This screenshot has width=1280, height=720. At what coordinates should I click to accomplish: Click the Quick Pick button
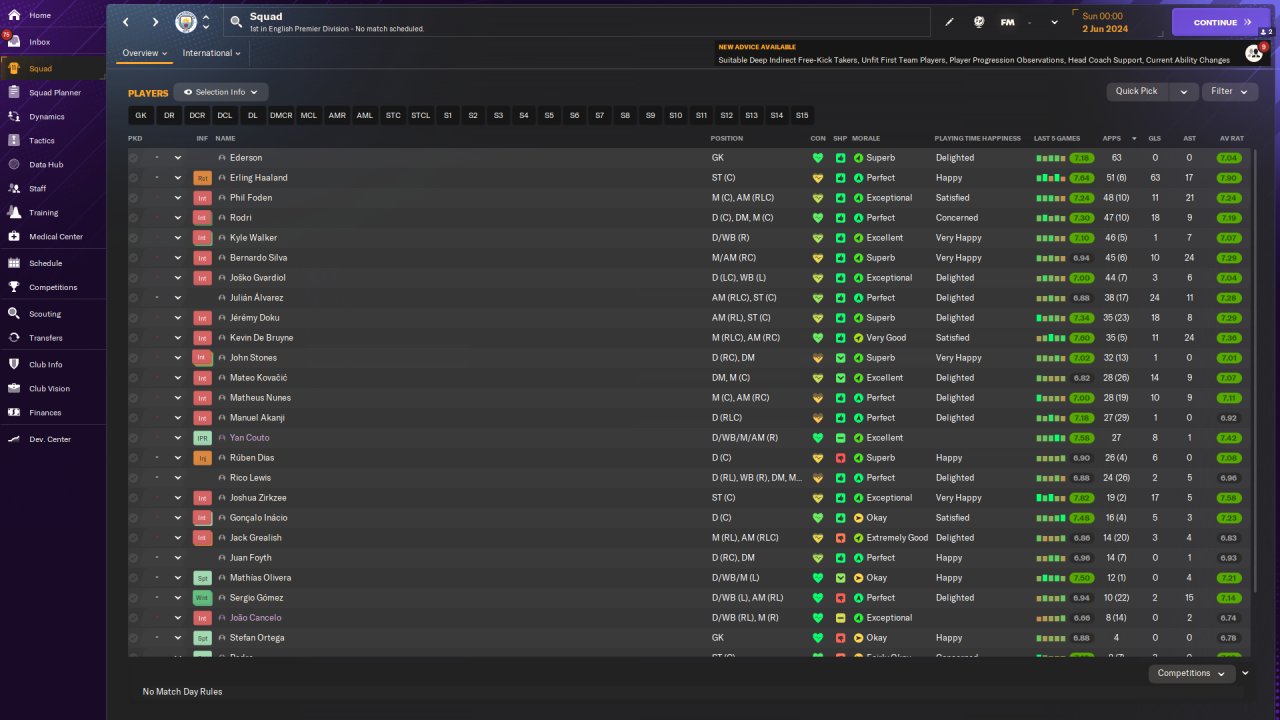pos(1137,91)
